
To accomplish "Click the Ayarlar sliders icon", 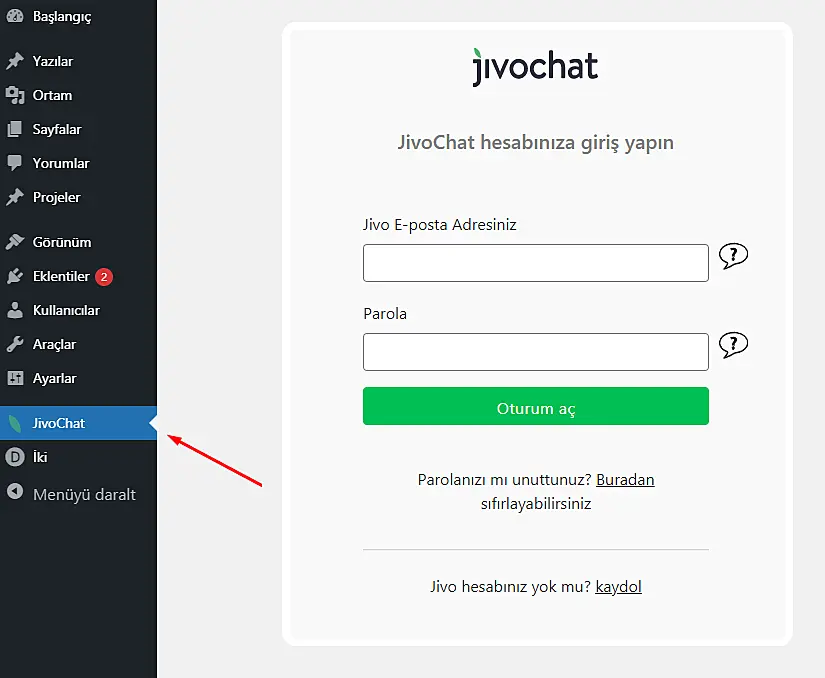I will point(15,378).
